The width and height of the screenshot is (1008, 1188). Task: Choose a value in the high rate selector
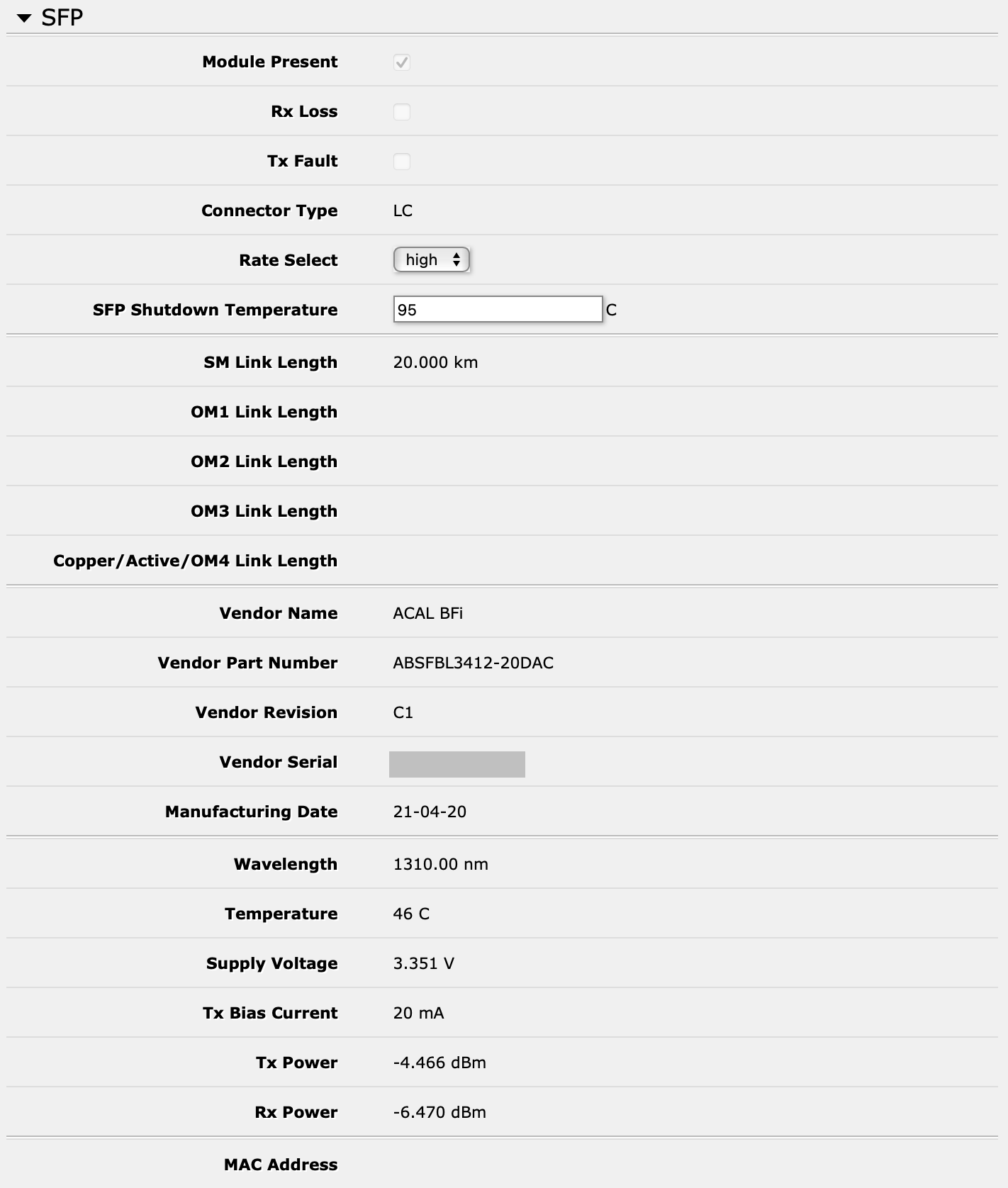[431, 260]
